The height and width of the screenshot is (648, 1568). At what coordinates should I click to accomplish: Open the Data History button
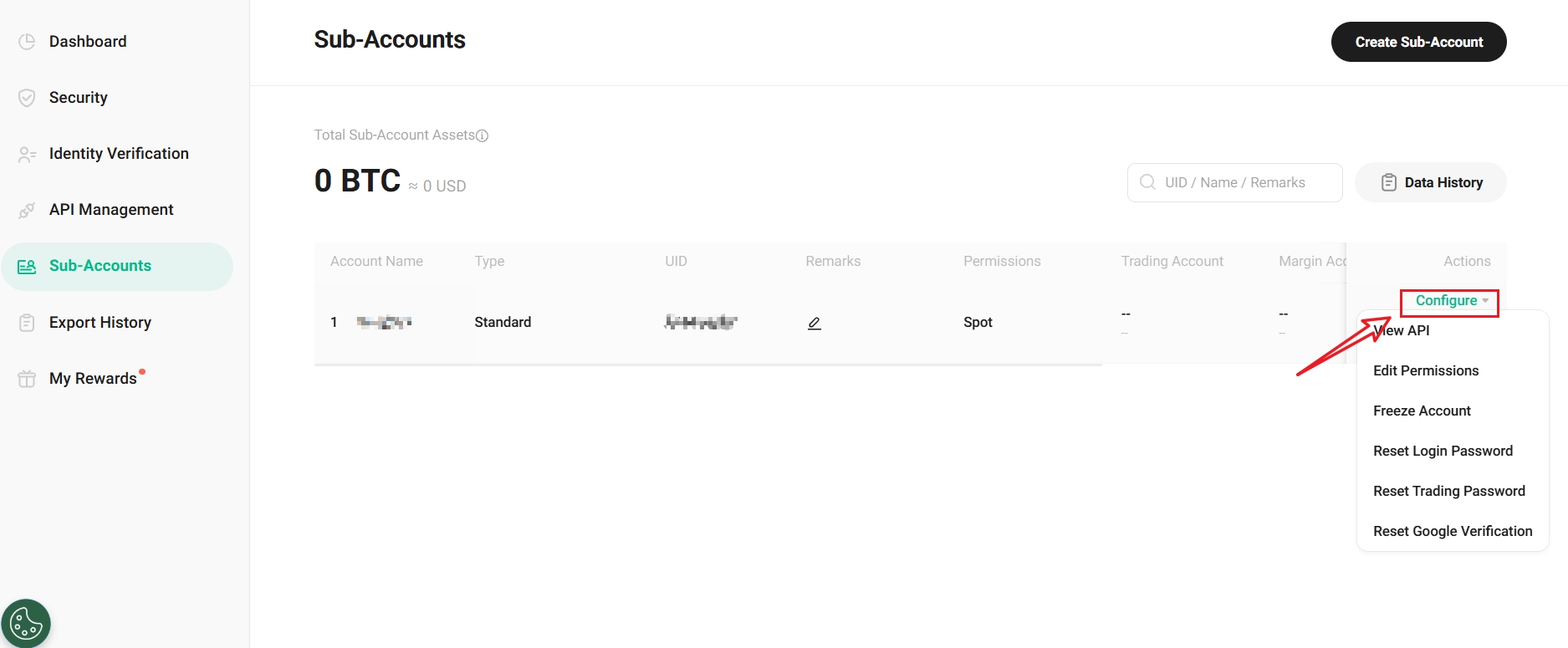[x=1431, y=182]
